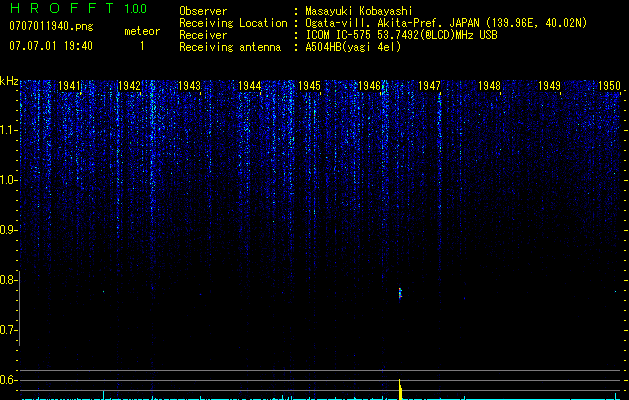
Task: Select the file name 0707011940.png
Action: coord(51,26)
